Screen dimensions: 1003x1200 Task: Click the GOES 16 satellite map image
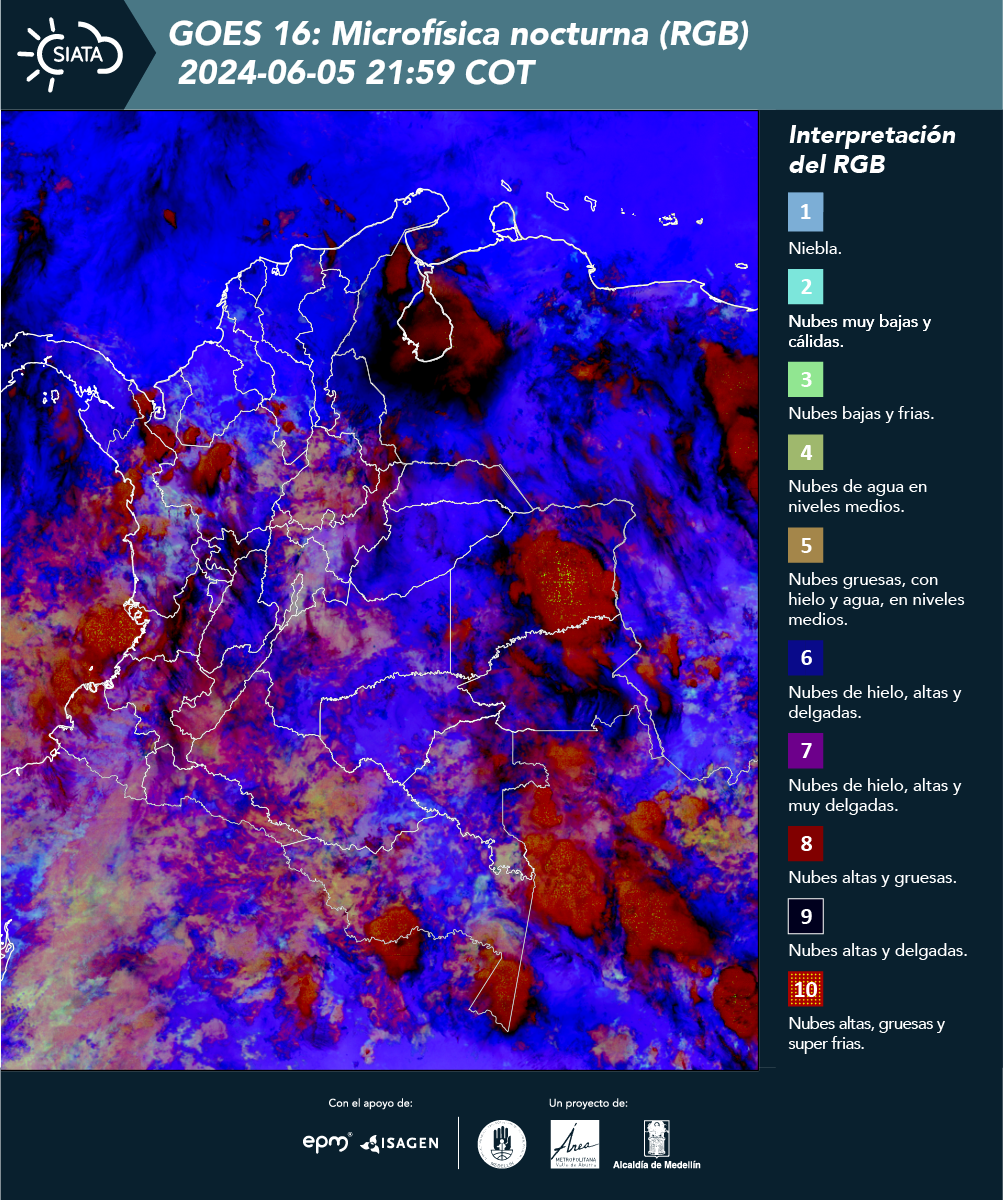[x=379, y=589]
